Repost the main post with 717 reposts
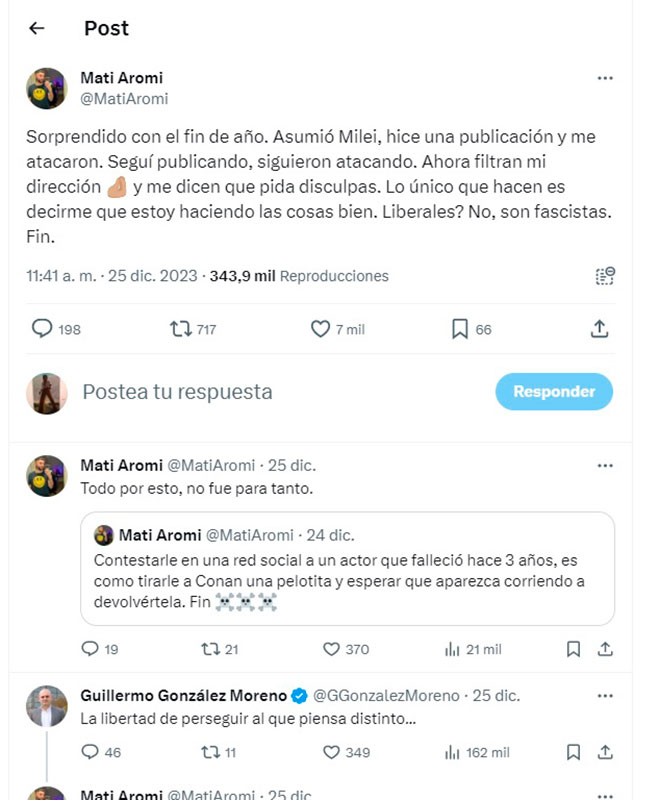Viewport: 660px width, 800px height. coord(181,328)
